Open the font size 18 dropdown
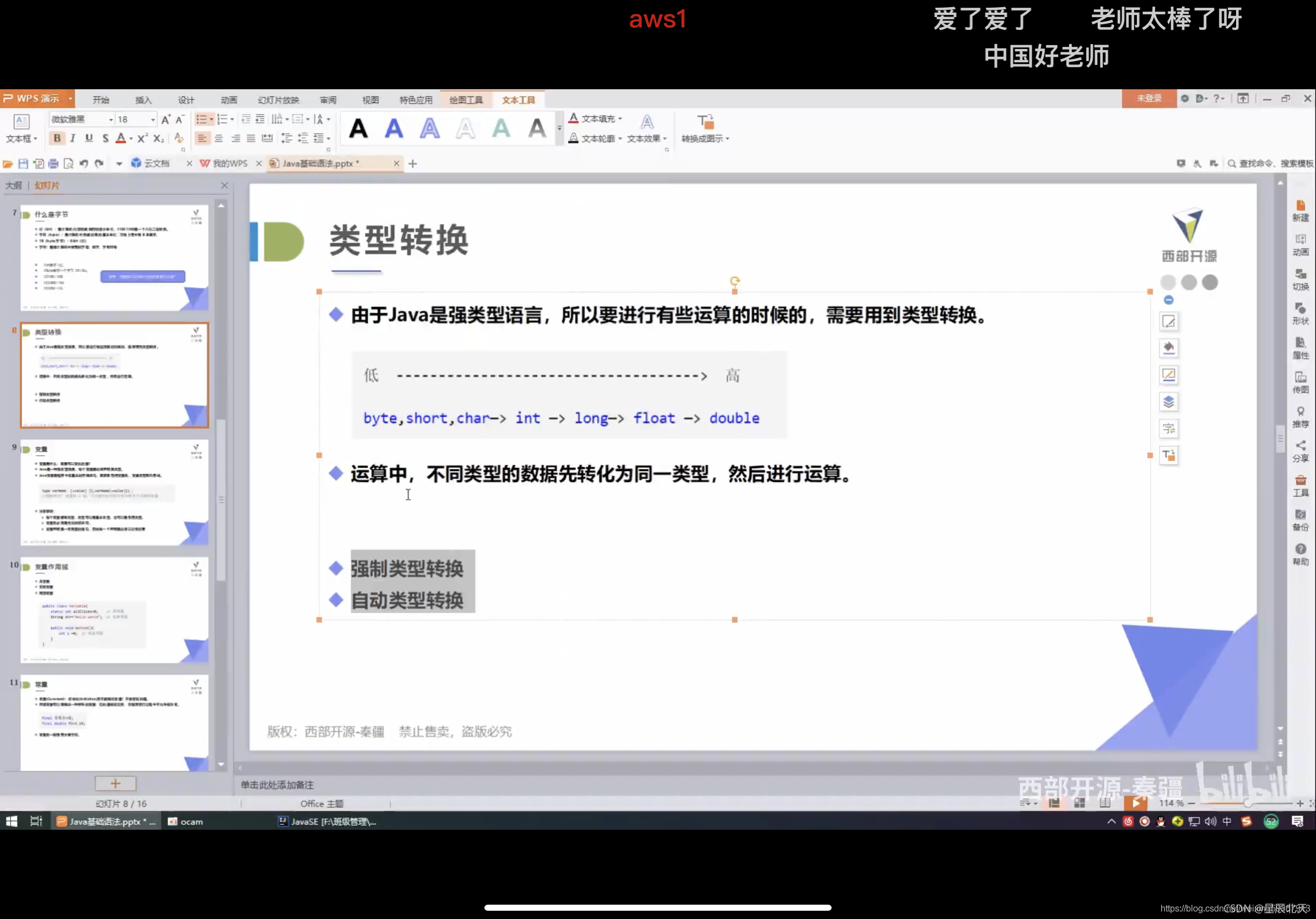Screen dimensions: 1316x919 click(153, 119)
